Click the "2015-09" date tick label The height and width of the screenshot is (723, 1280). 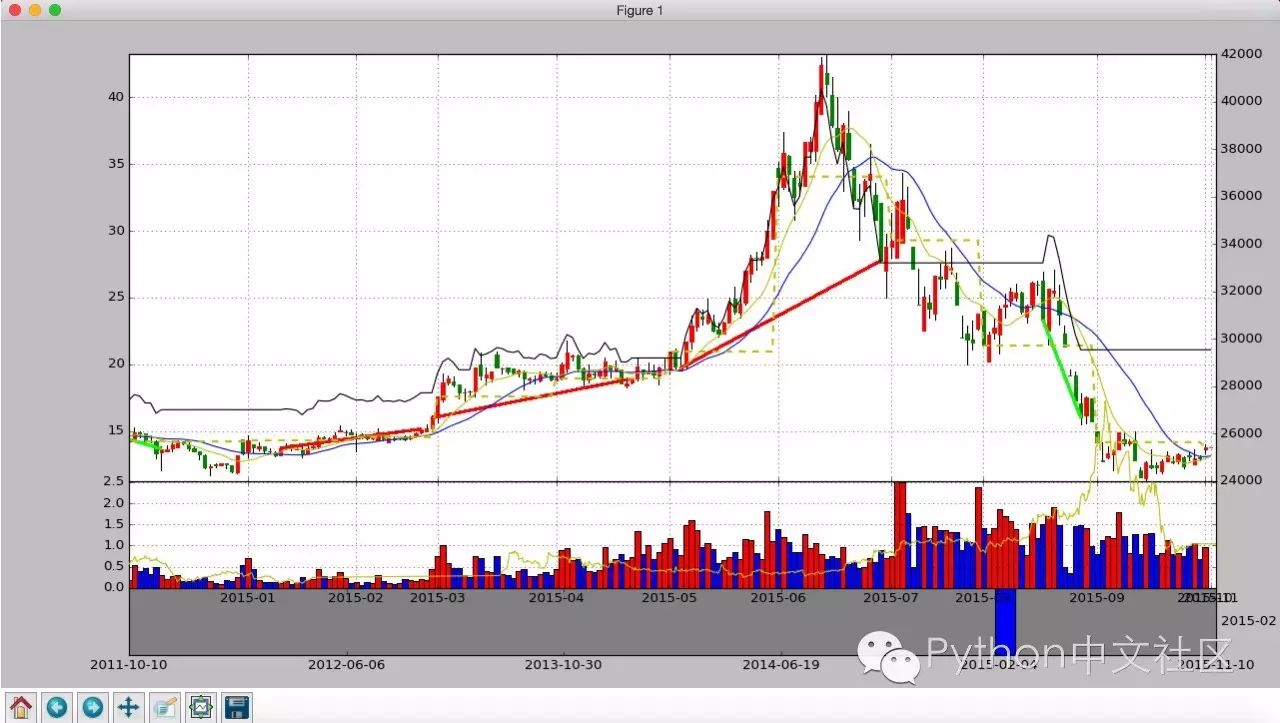[x=1096, y=598]
